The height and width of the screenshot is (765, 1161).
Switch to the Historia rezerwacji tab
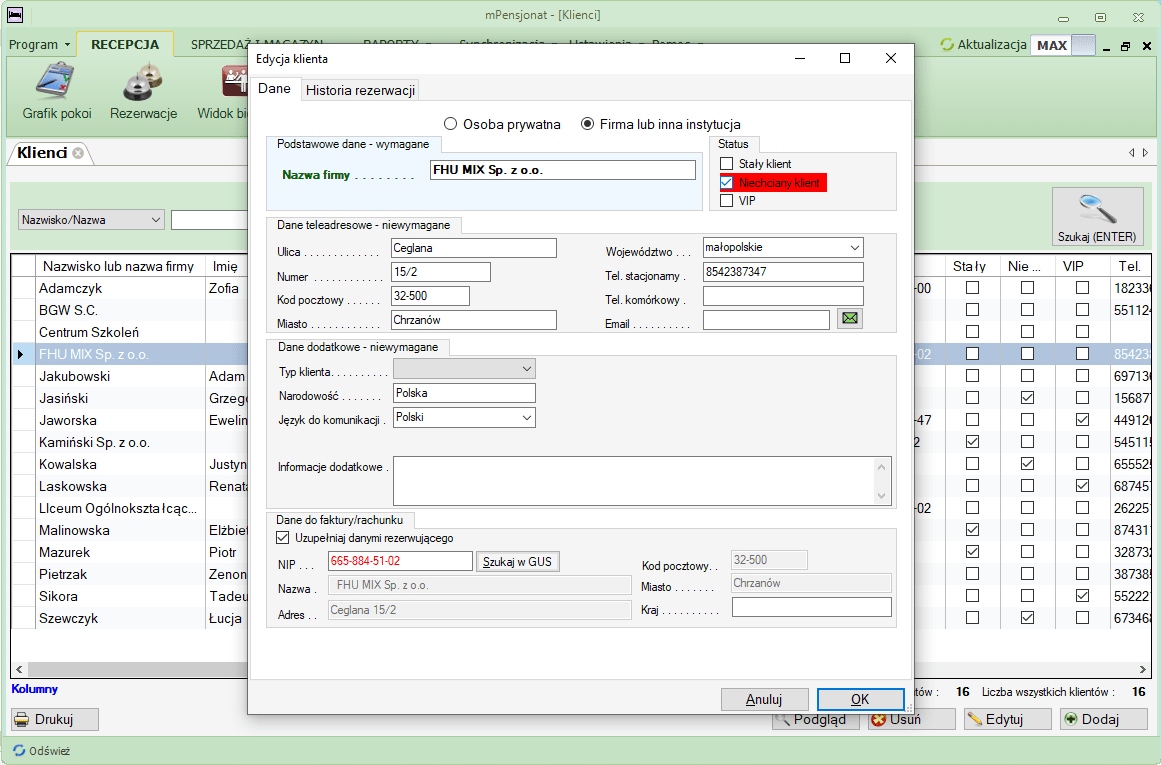[360, 90]
